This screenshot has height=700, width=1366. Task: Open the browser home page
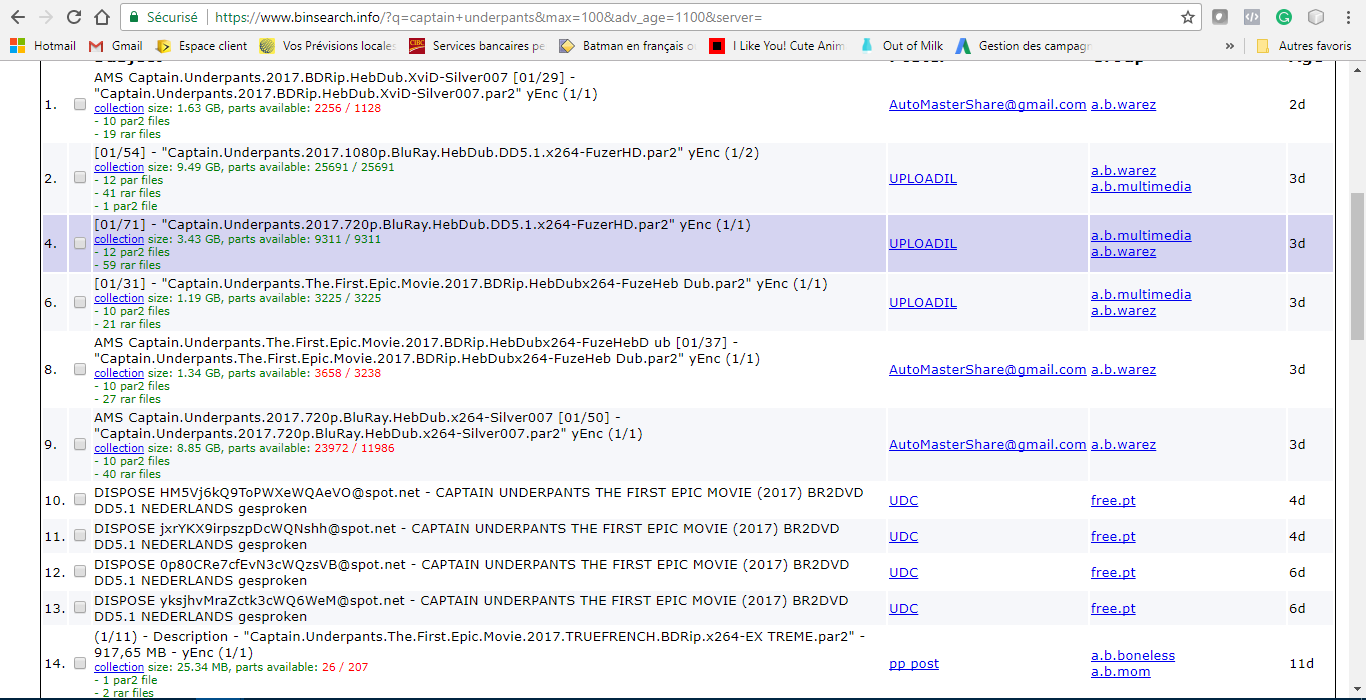click(x=101, y=17)
